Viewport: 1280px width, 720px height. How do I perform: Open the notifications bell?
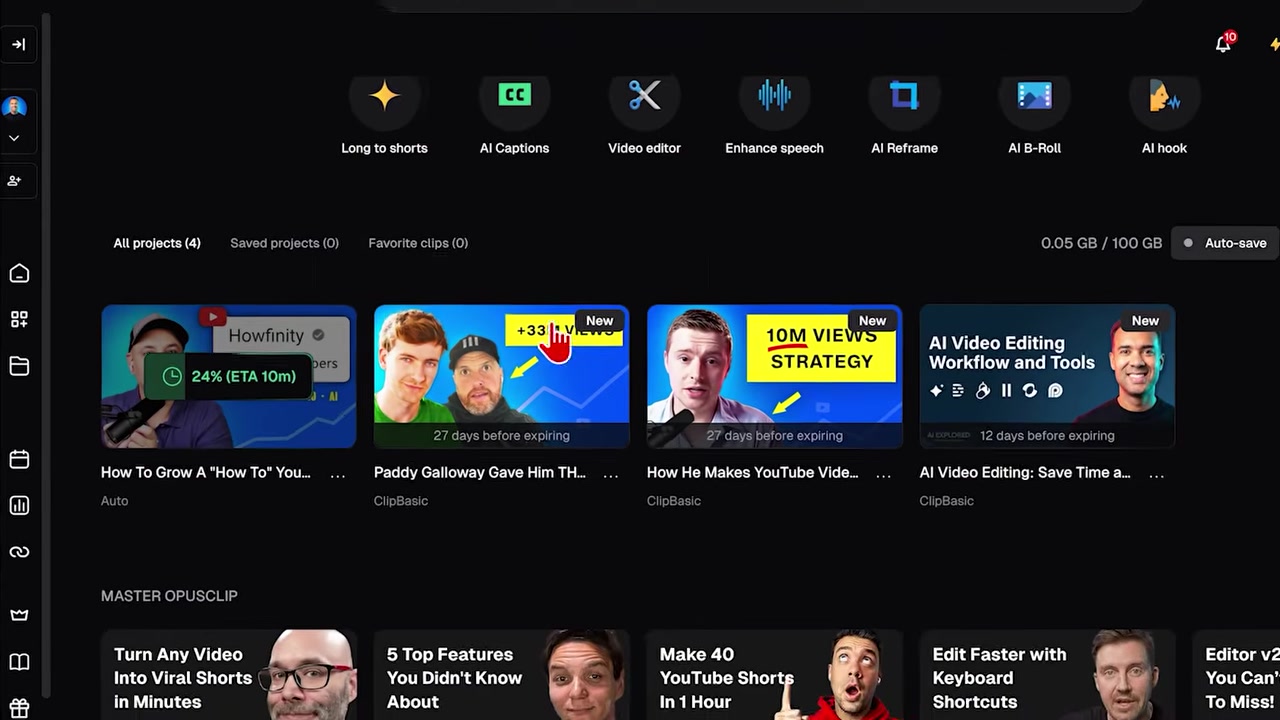pos(1223,43)
